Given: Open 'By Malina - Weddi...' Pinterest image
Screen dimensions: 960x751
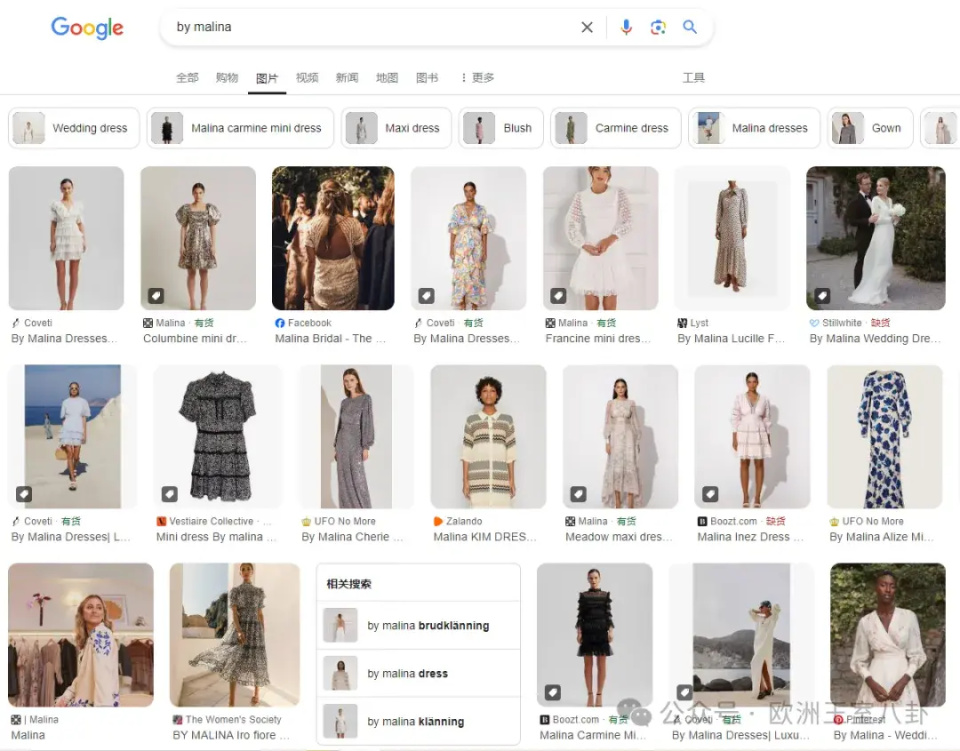Looking at the screenshot, I should click(x=888, y=635).
